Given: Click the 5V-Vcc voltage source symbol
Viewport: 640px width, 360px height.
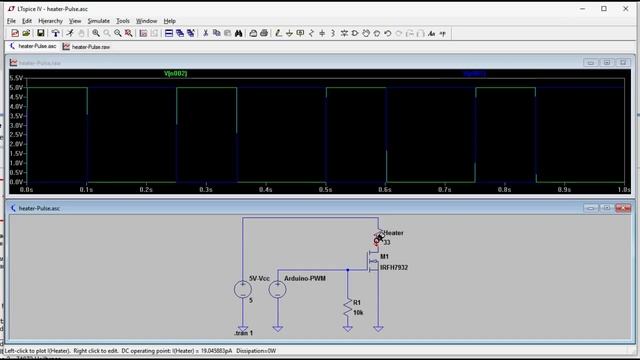Looking at the screenshot, I should pyautogui.click(x=243, y=289).
